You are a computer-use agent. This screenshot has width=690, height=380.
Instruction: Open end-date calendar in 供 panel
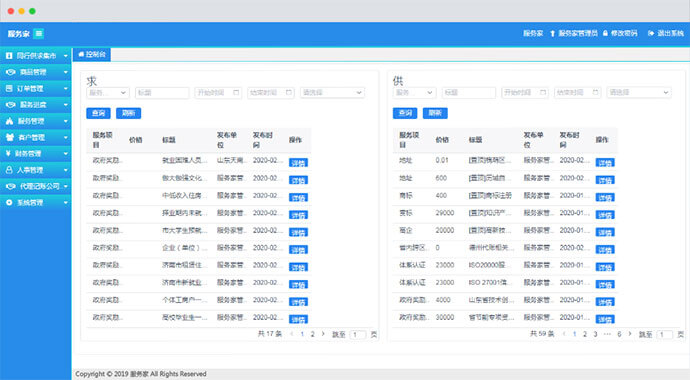[595, 92]
